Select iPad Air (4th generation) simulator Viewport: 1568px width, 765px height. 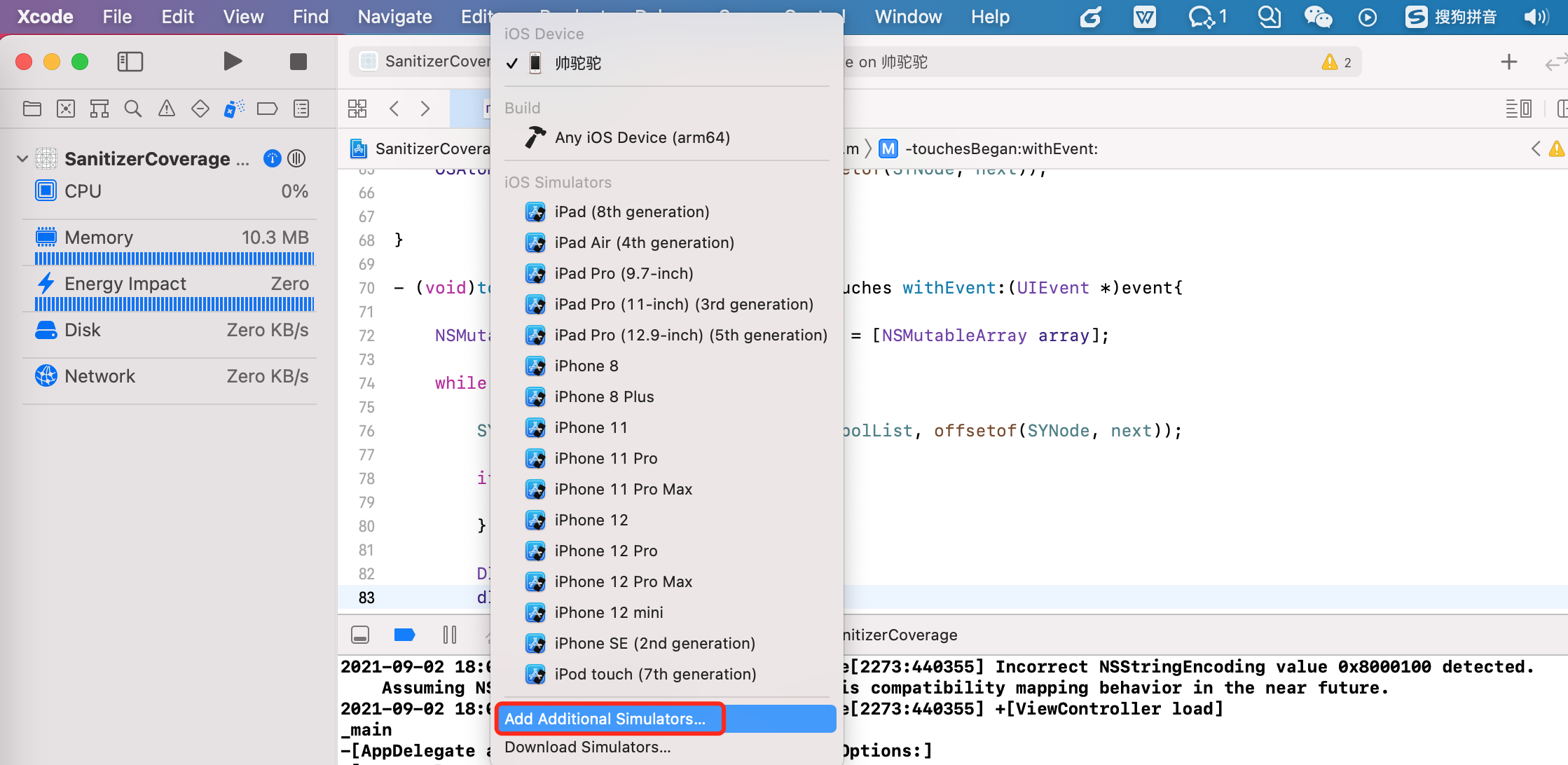[x=666, y=242]
